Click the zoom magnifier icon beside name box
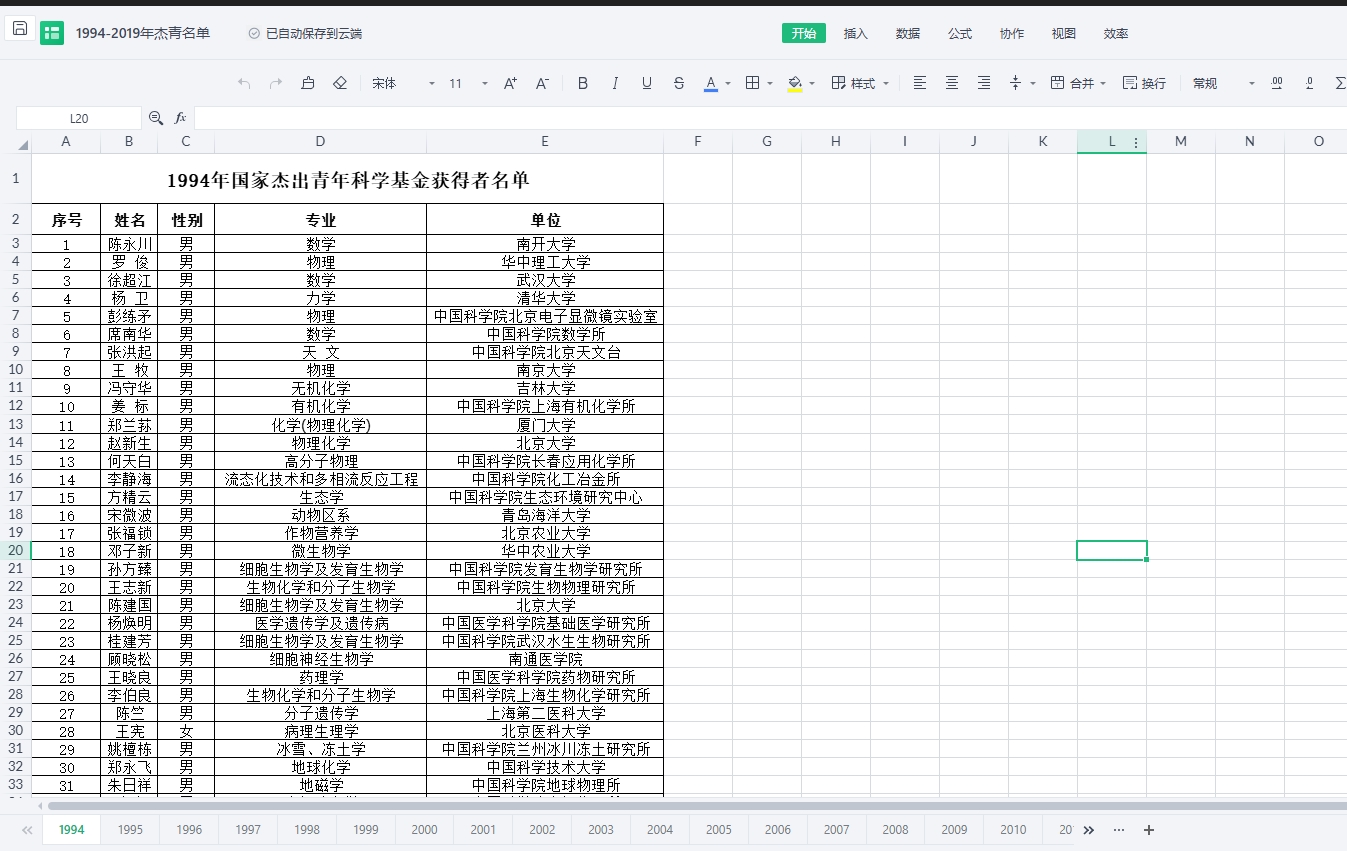 [x=156, y=118]
